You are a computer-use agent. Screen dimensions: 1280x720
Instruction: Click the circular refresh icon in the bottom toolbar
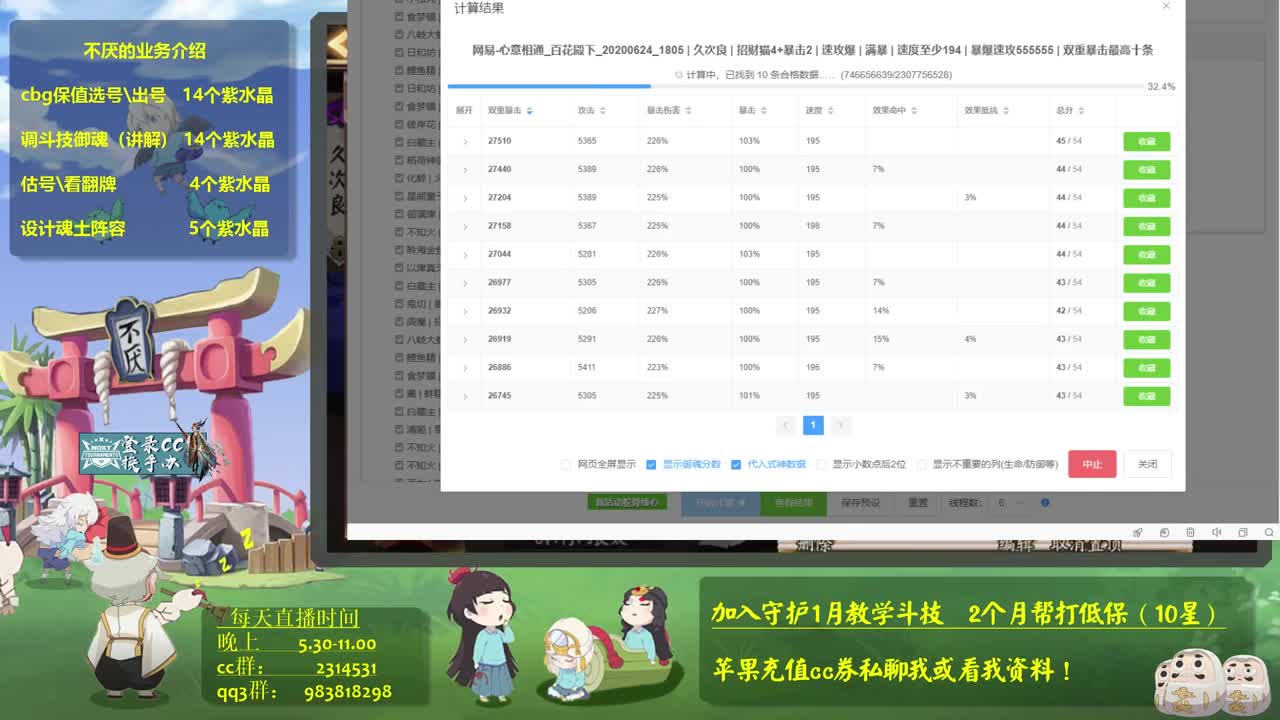coord(1165,533)
